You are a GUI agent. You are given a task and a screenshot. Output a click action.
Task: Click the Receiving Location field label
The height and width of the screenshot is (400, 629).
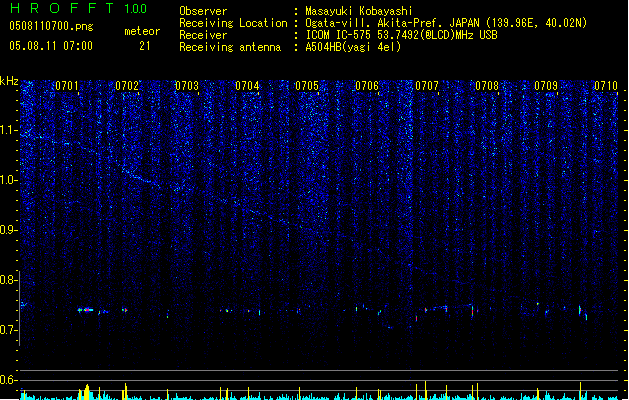pos(233,23)
